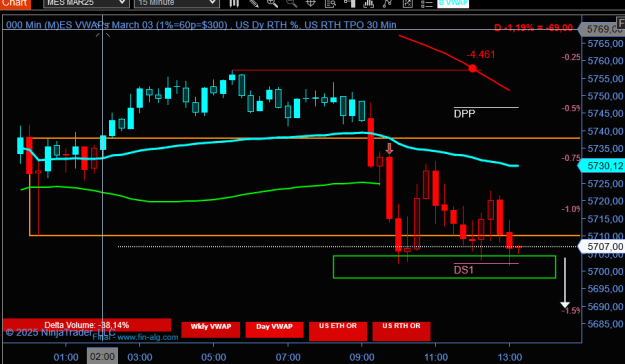
Task: Select the pencil drawing tools icon
Action: [254, 3]
